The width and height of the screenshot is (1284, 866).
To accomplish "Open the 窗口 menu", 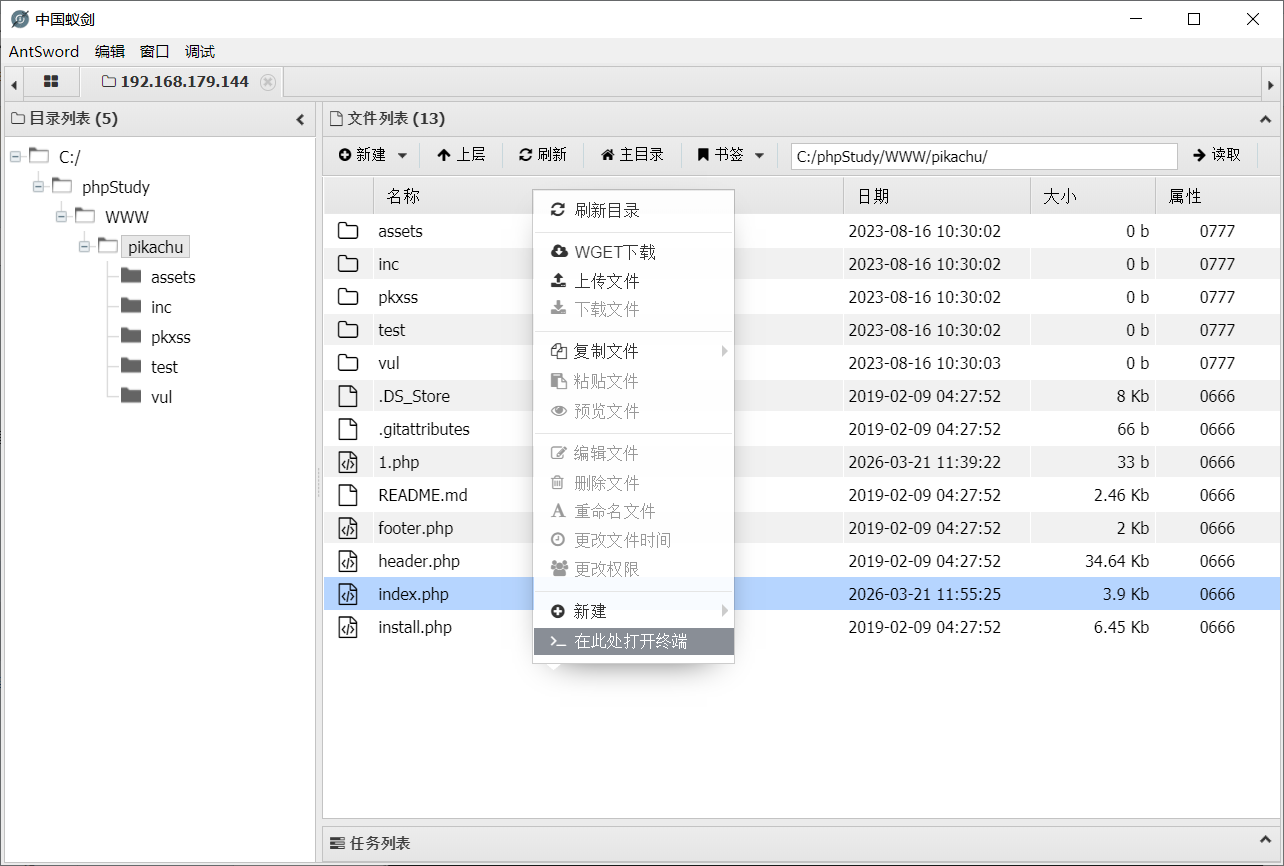I will point(155,52).
